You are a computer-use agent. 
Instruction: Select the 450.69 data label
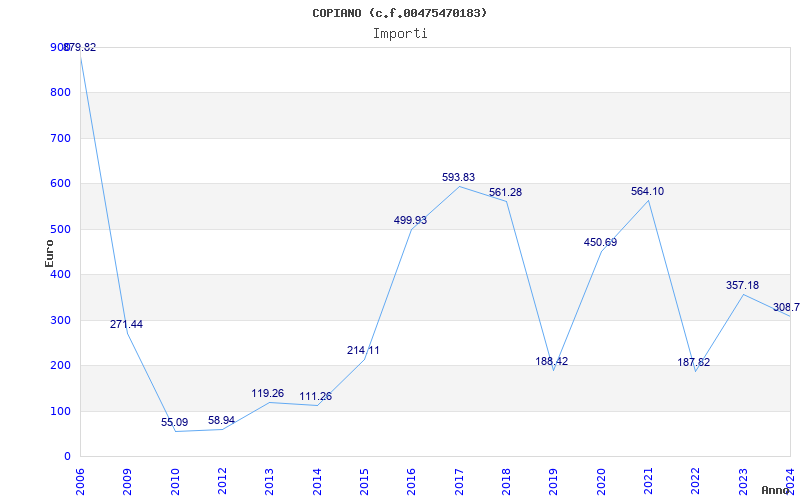pyautogui.click(x=600, y=242)
